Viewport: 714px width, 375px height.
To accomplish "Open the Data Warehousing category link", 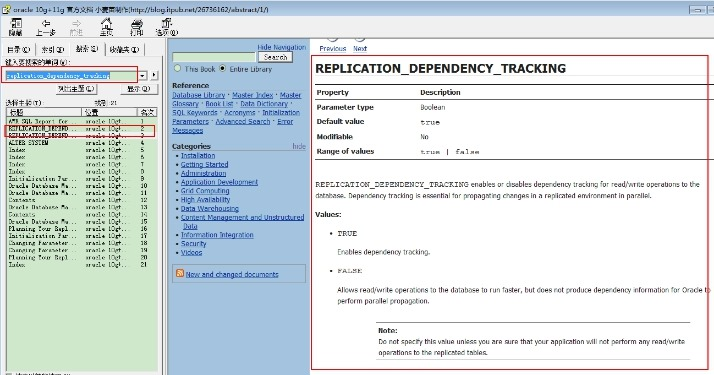I will 209,208.
